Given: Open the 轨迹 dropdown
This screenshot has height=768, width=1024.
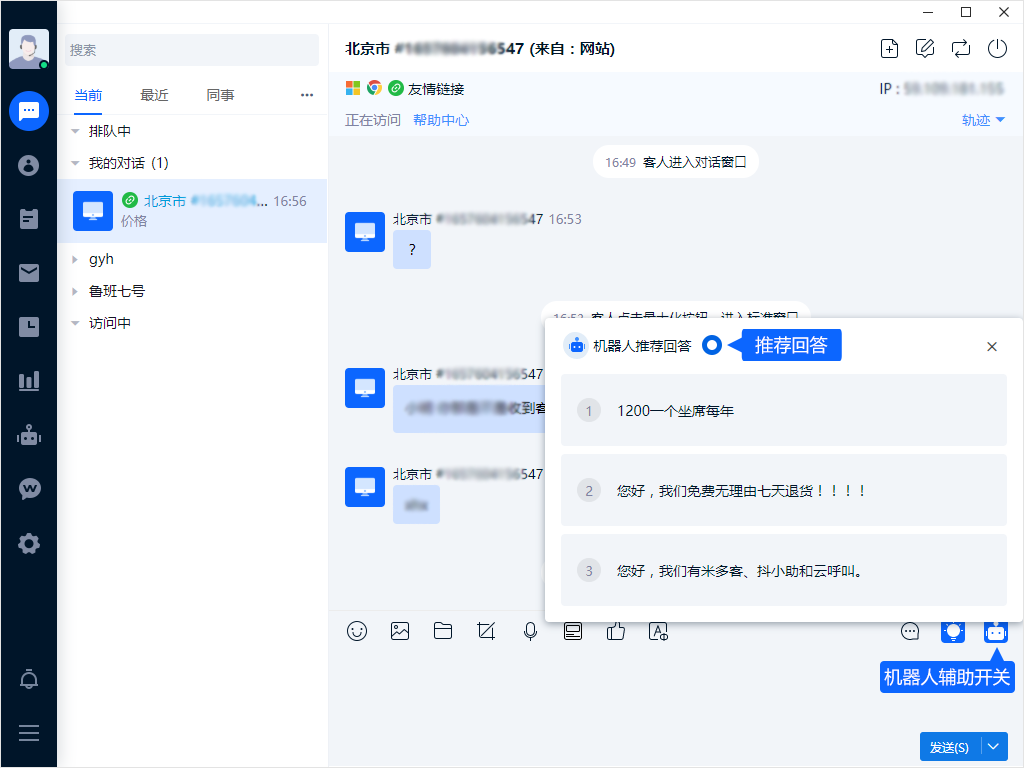Looking at the screenshot, I should [983, 120].
